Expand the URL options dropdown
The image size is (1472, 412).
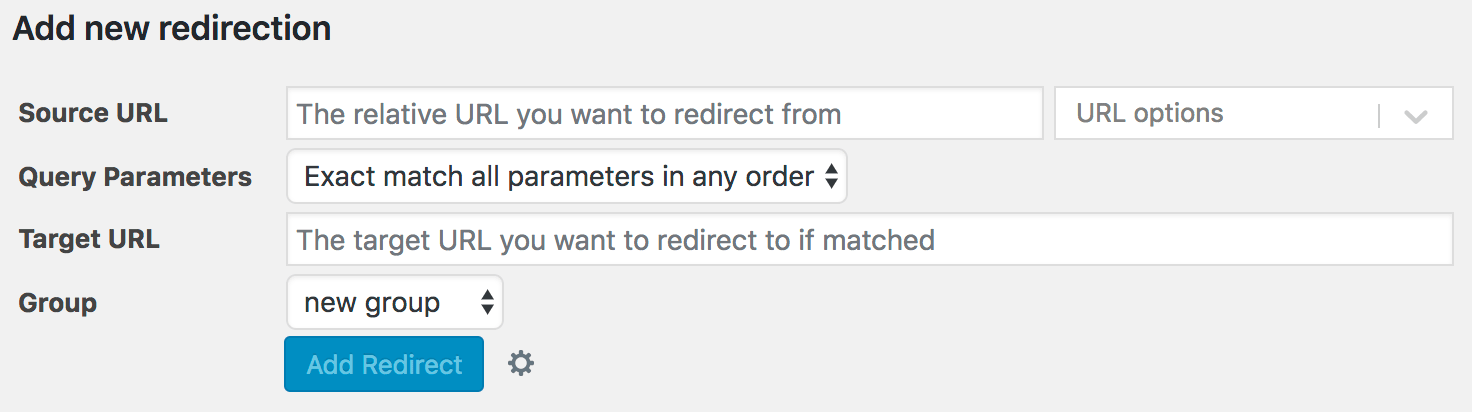(x=1253, y=114)
